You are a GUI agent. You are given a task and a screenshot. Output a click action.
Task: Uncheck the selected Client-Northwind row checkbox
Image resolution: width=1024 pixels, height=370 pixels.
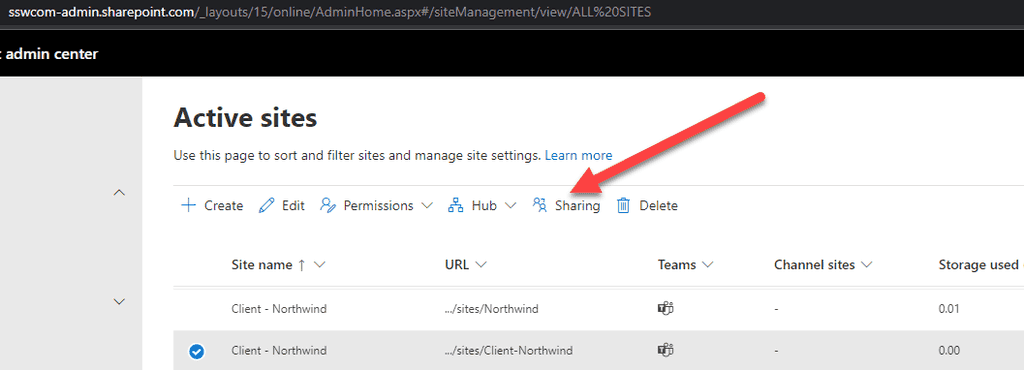point(196,351)
